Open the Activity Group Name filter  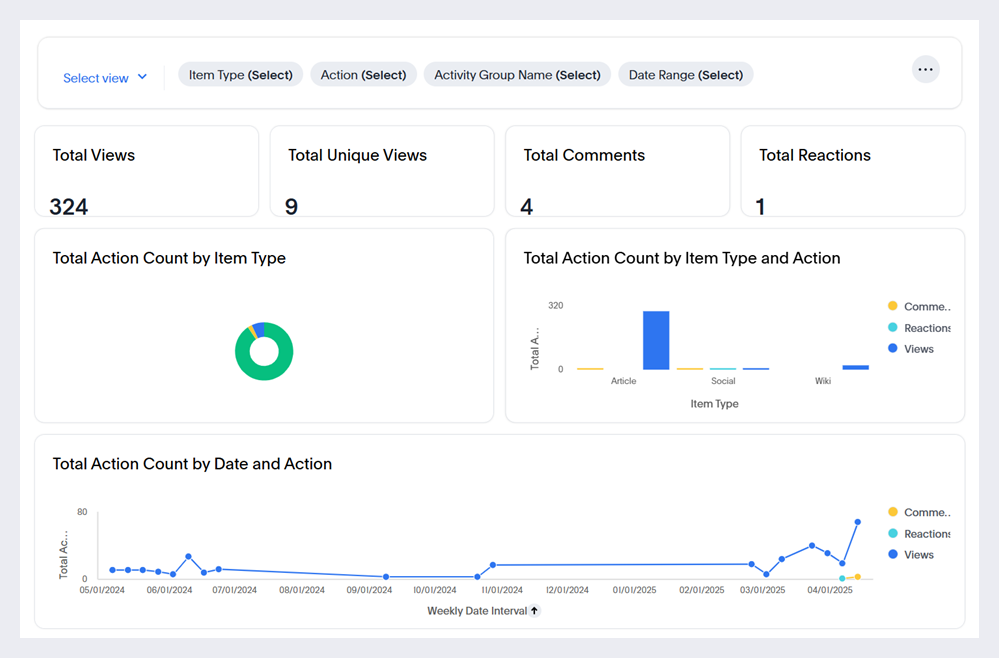[517, 74]
